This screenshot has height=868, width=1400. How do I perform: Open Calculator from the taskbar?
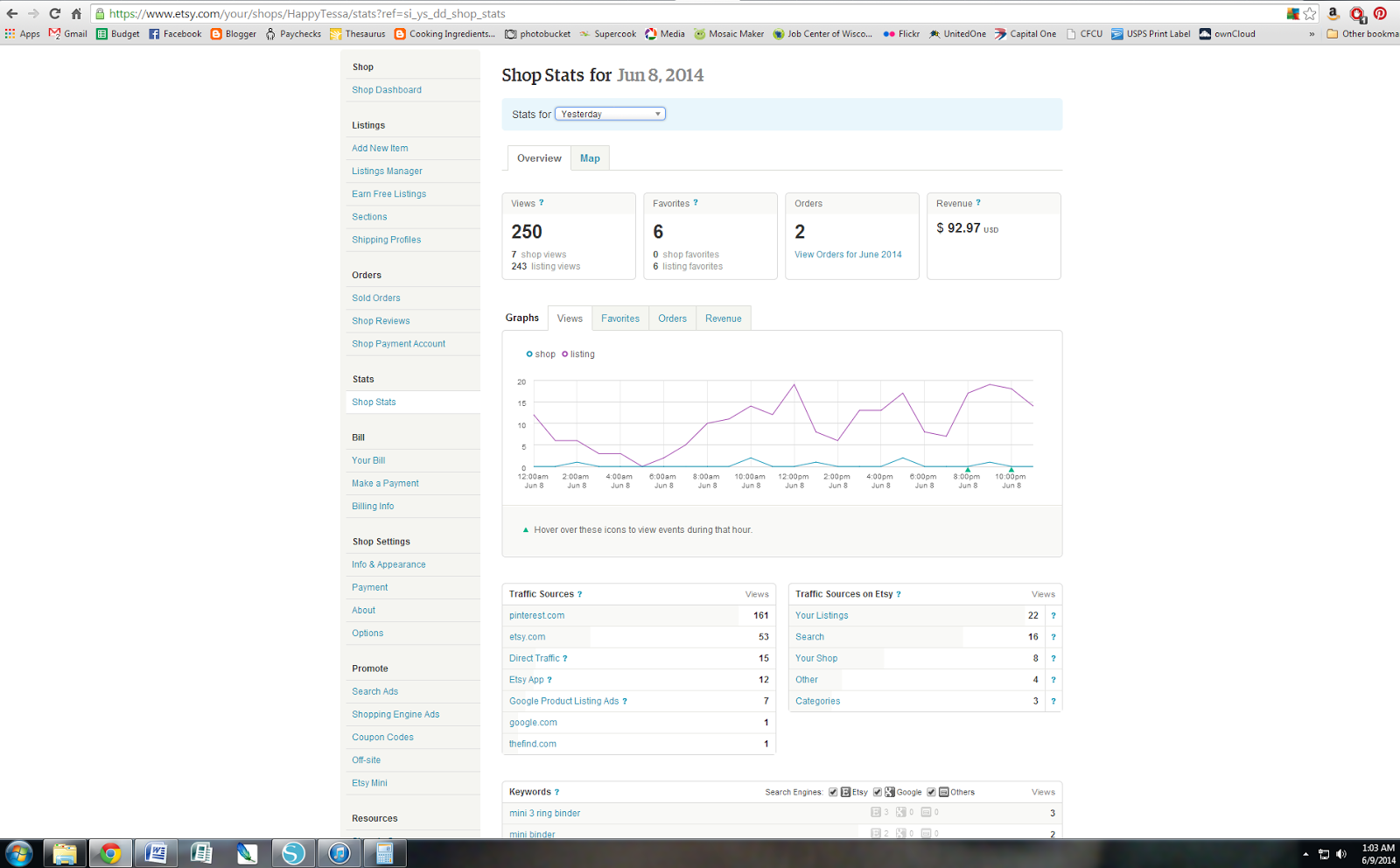pyautogui.click(x=384, y=853)
